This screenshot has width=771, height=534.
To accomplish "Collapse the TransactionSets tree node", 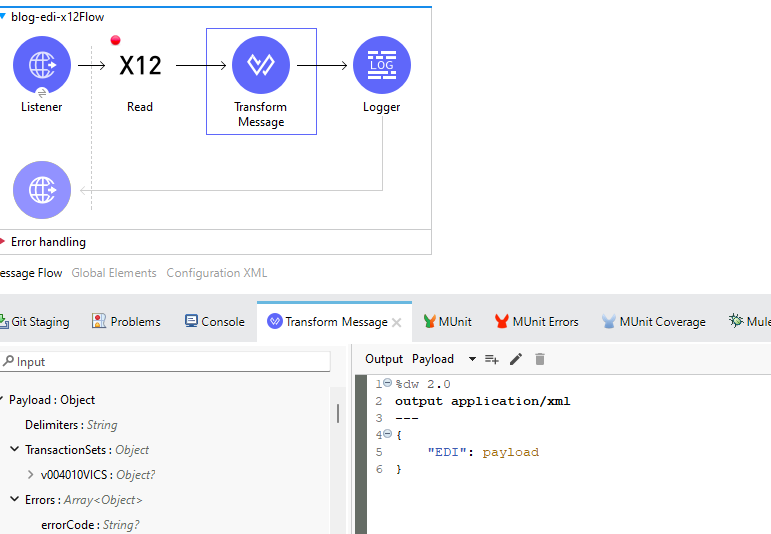I will (x=15, y=450).
